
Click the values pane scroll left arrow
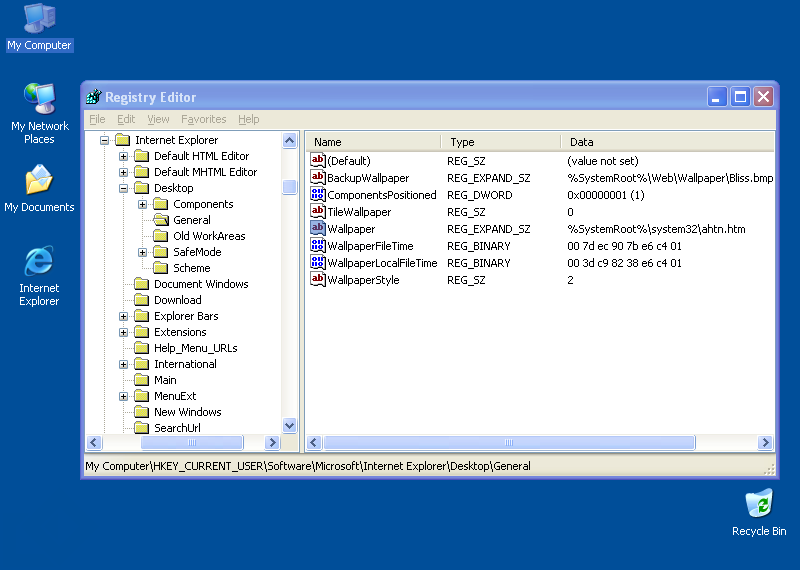pyautogui.click(x=314, y=442)
